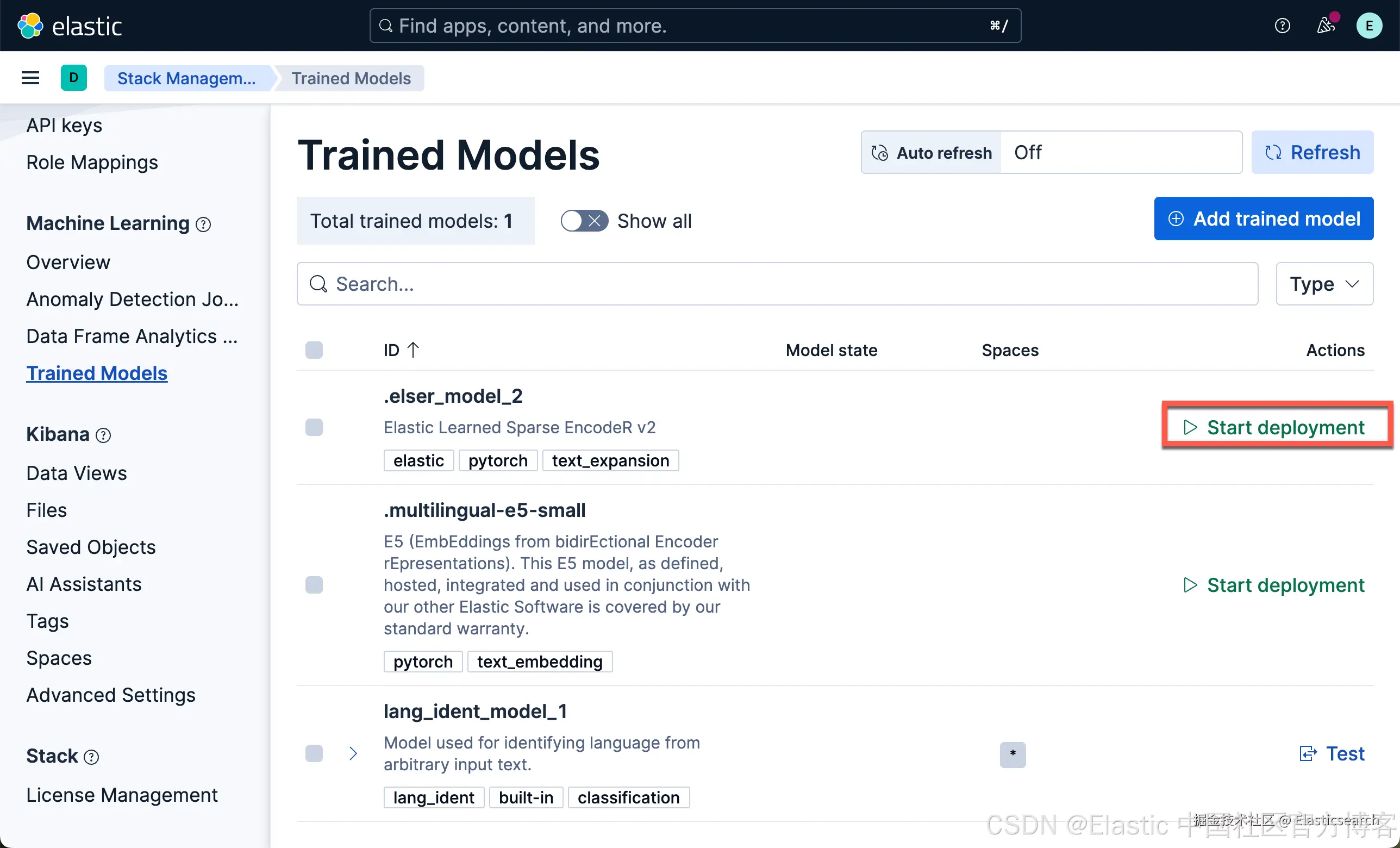Start deployment for .elser_model_2
Image resolution: width=1400 pixels, height=848 pixels.
[x=1274, y=427]
